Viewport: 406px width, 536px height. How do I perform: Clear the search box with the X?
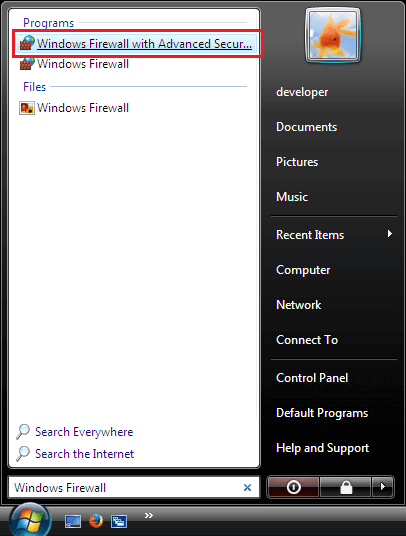(247, 487)
